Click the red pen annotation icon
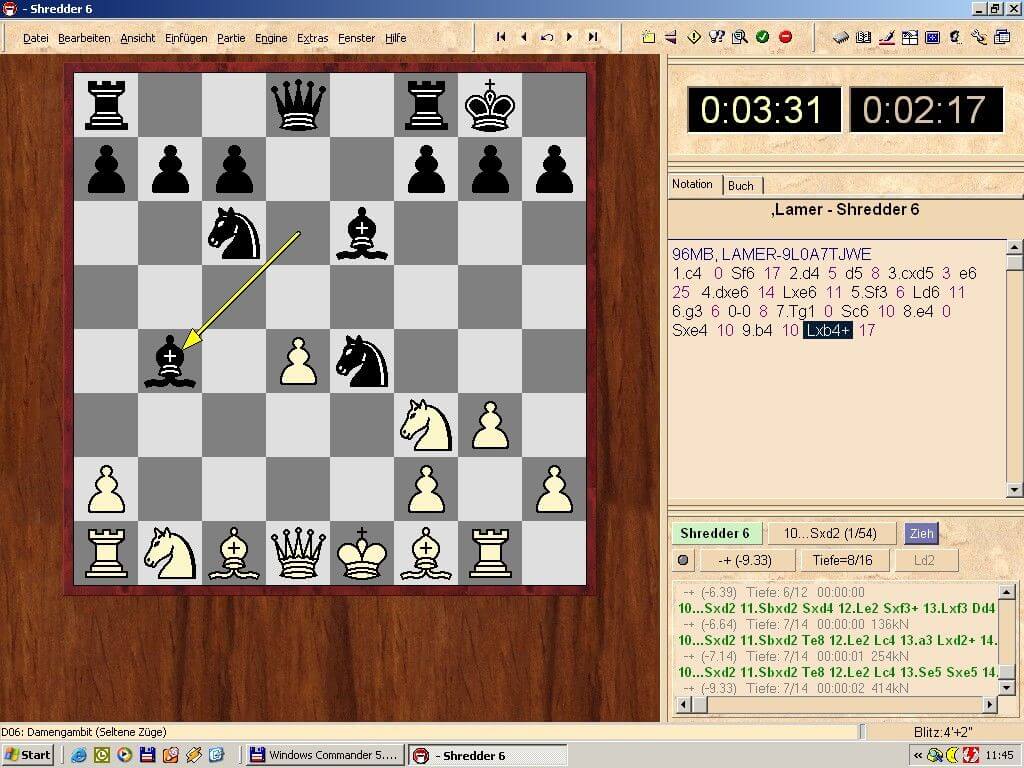 tap(886, 37)
